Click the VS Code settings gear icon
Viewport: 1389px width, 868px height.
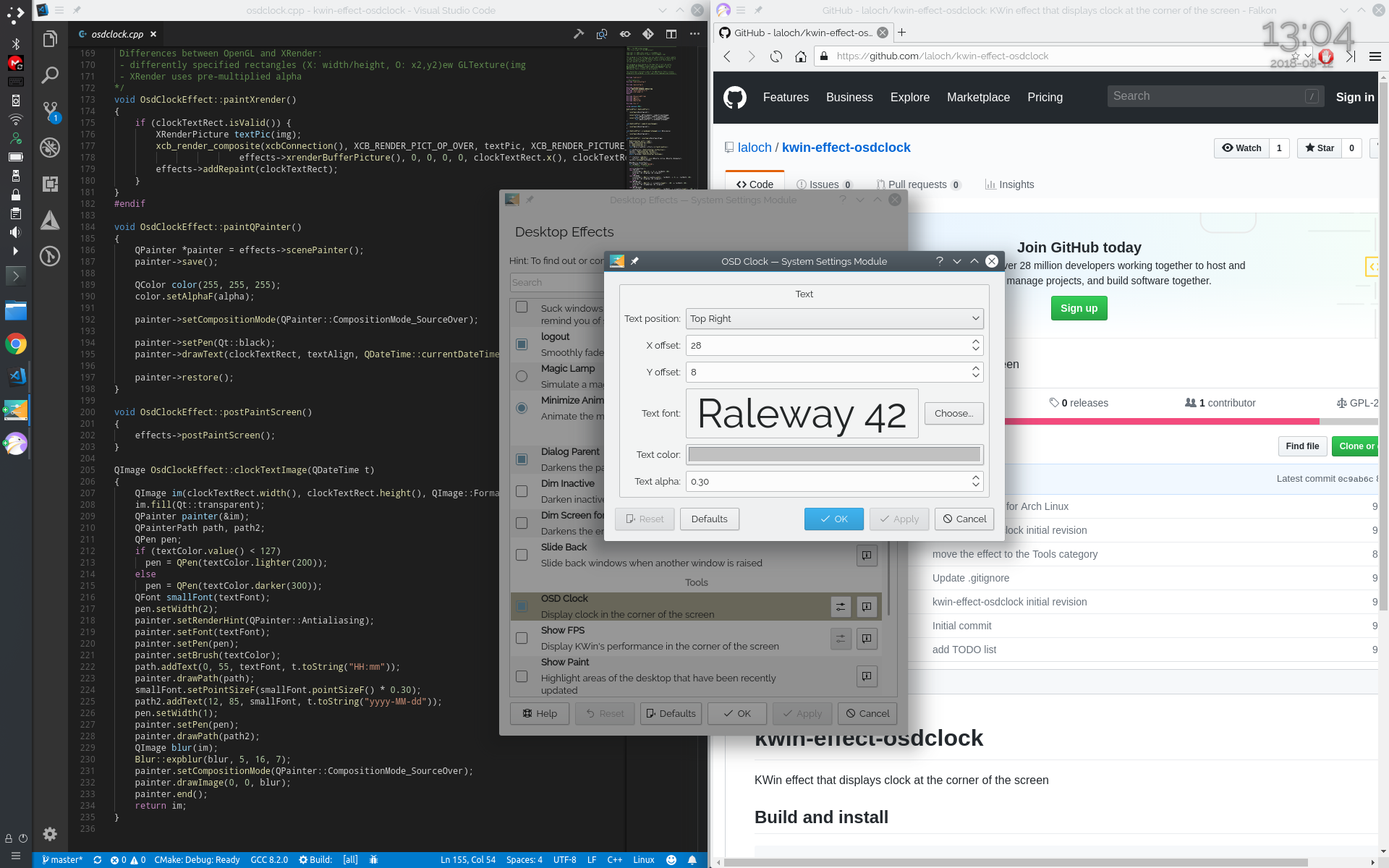pyautogui.click(x=50, y=834)
